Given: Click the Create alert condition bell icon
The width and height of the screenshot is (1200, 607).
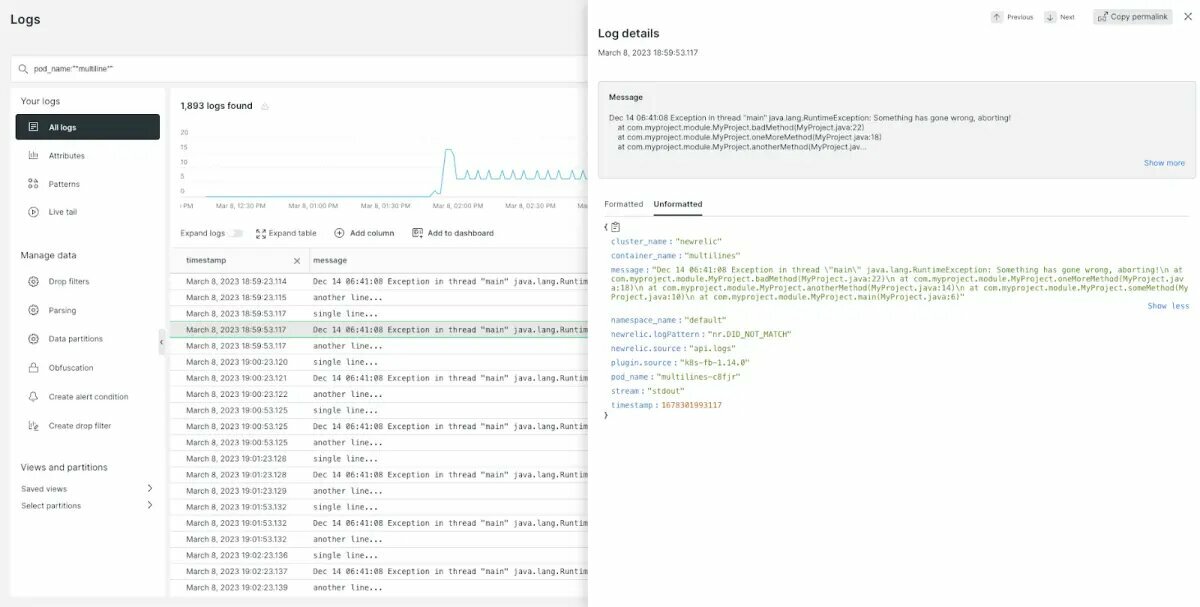Looking at the screenshot, I should tap(33, 397).
